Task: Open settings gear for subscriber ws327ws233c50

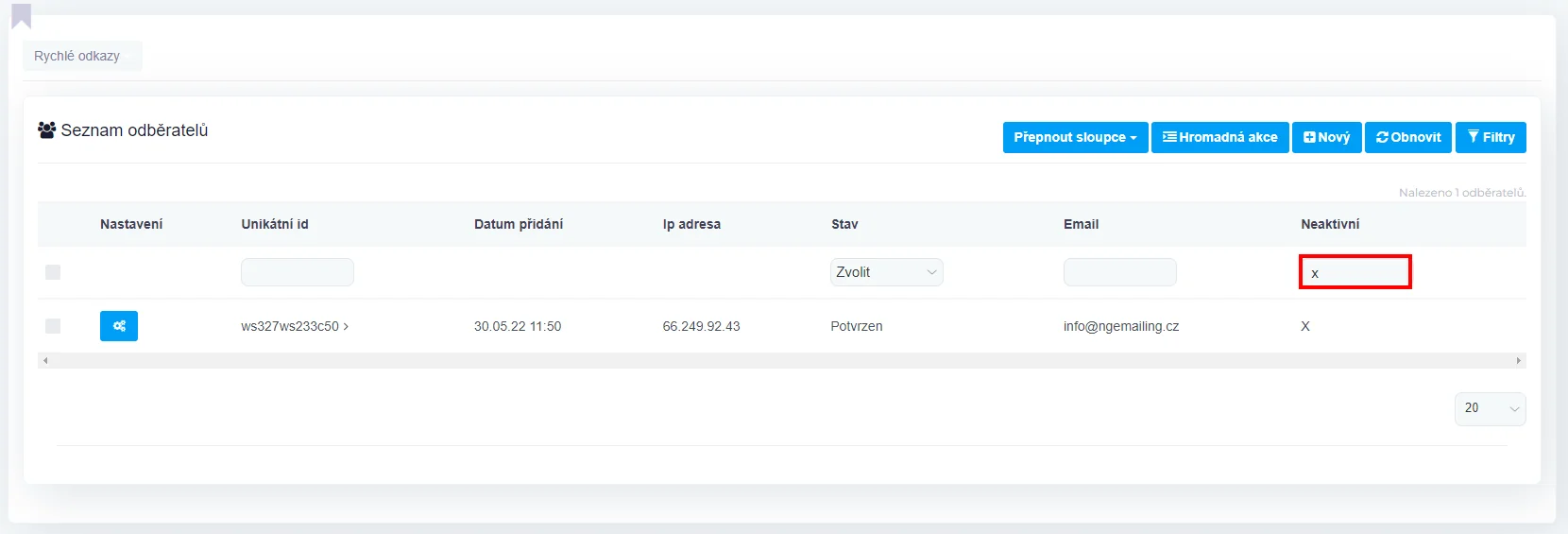Action: tap(119, 326)
